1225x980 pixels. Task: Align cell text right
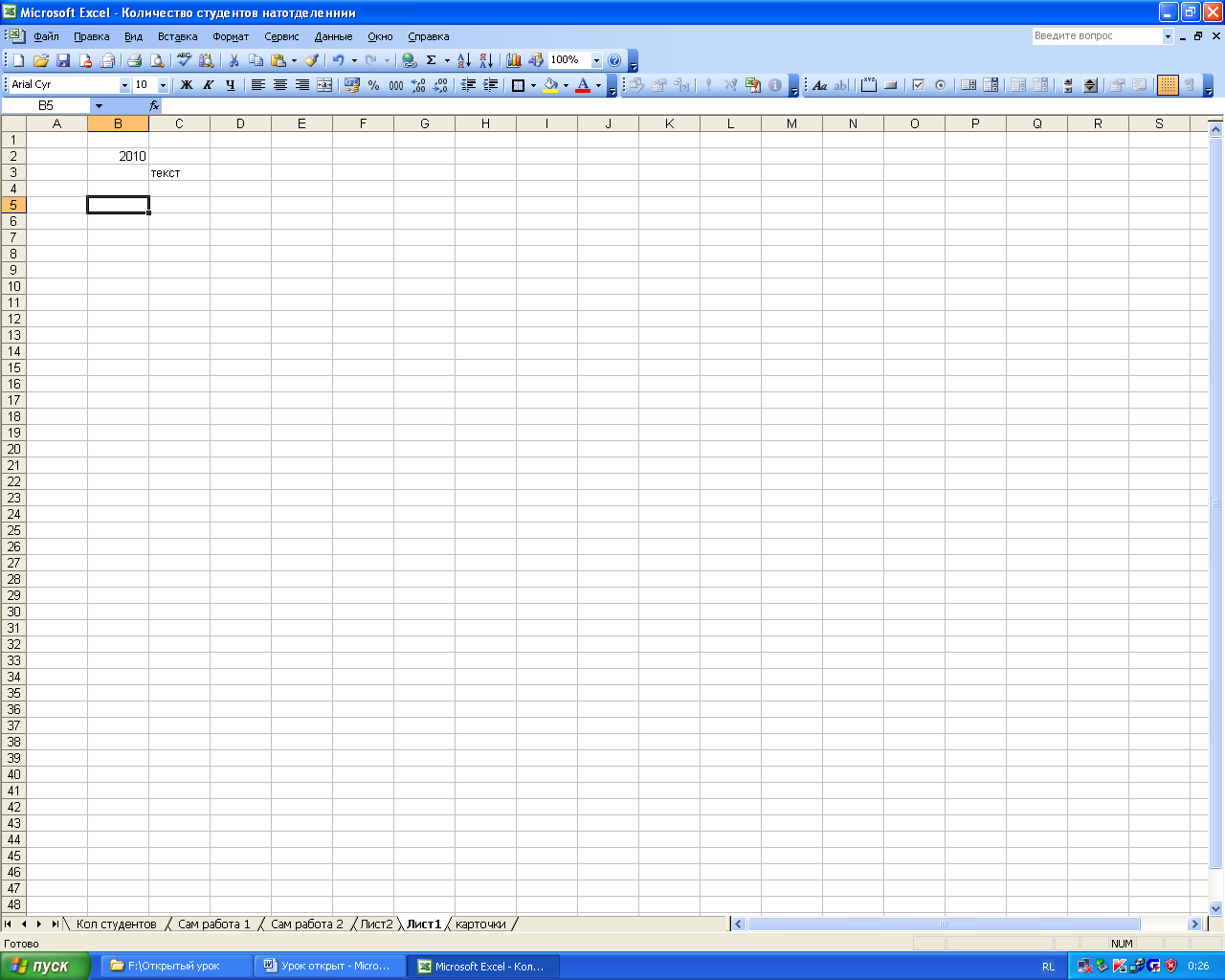pyautogui.click(x=302, y=85)
